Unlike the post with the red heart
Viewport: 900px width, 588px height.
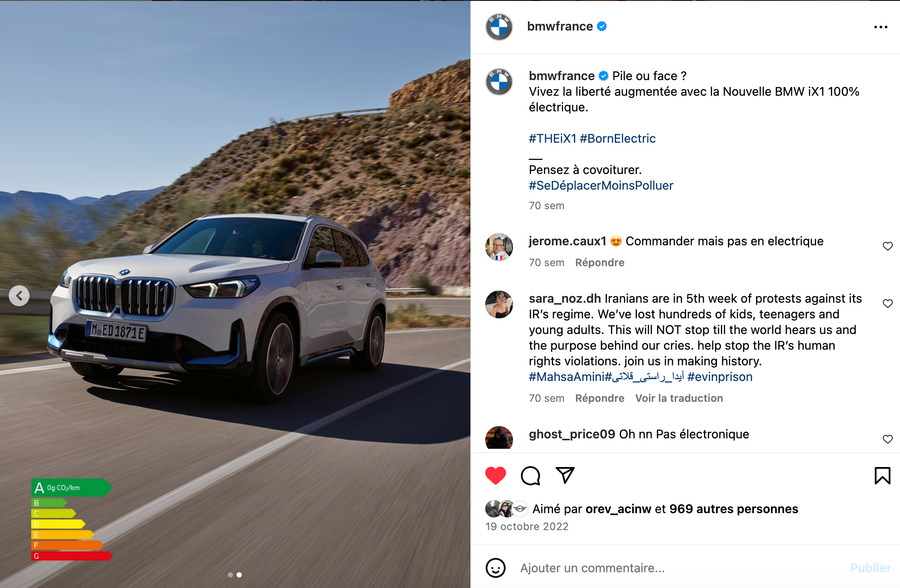[495, 475]
